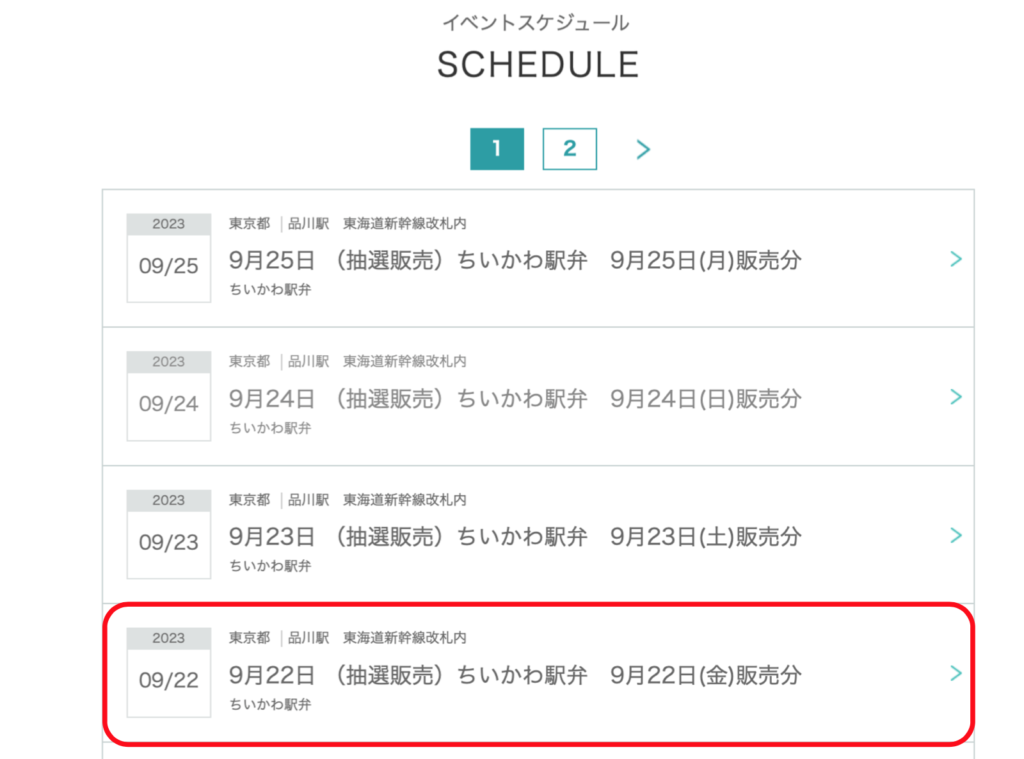Click the ちいかわ駅弁 tag under 9月24日 event
The image size is (1024, 759).
point(270,428)
